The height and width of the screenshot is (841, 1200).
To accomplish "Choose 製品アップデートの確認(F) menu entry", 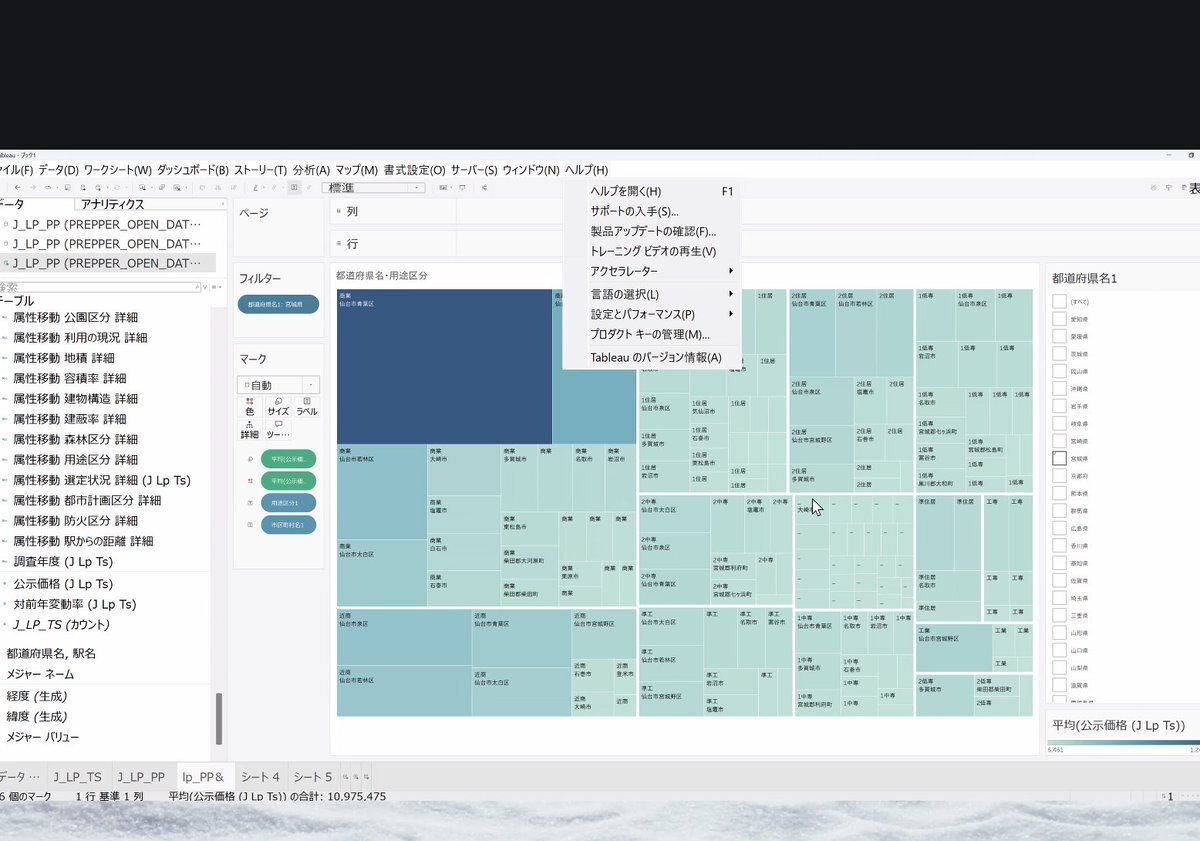I will pyautogui.click(x=651, y=231).
